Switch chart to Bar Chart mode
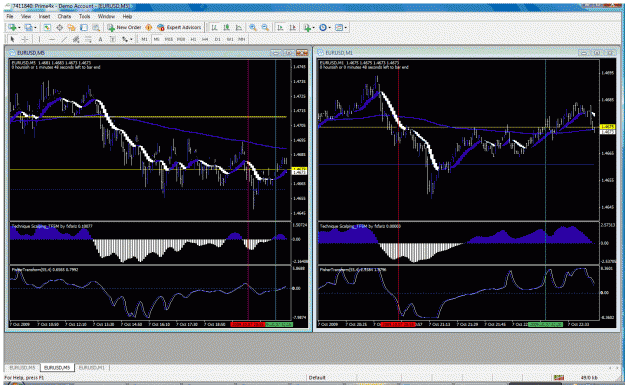625x385 pixels. click(x=214, y=28)
